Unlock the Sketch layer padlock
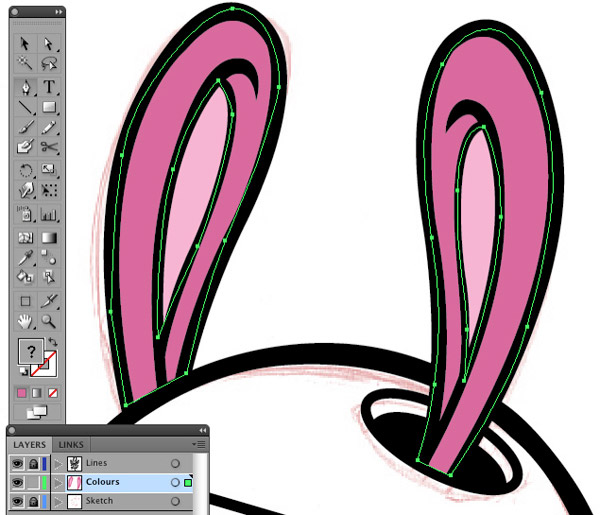This screenshot has width=600, height=515. [34, 501]
